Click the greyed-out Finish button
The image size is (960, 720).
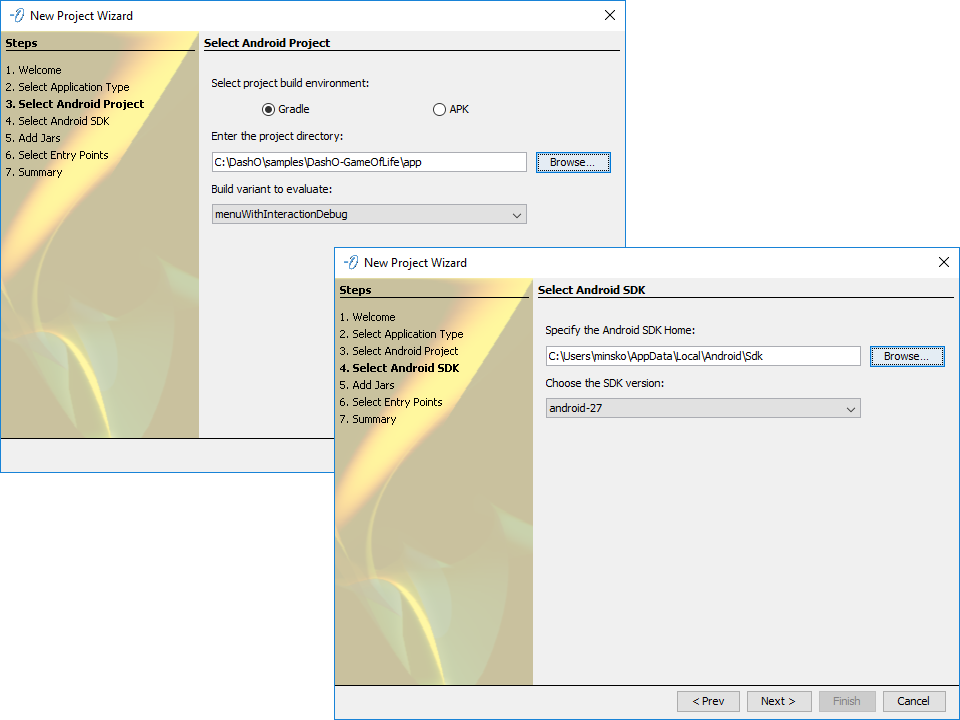tap(847, 701)
